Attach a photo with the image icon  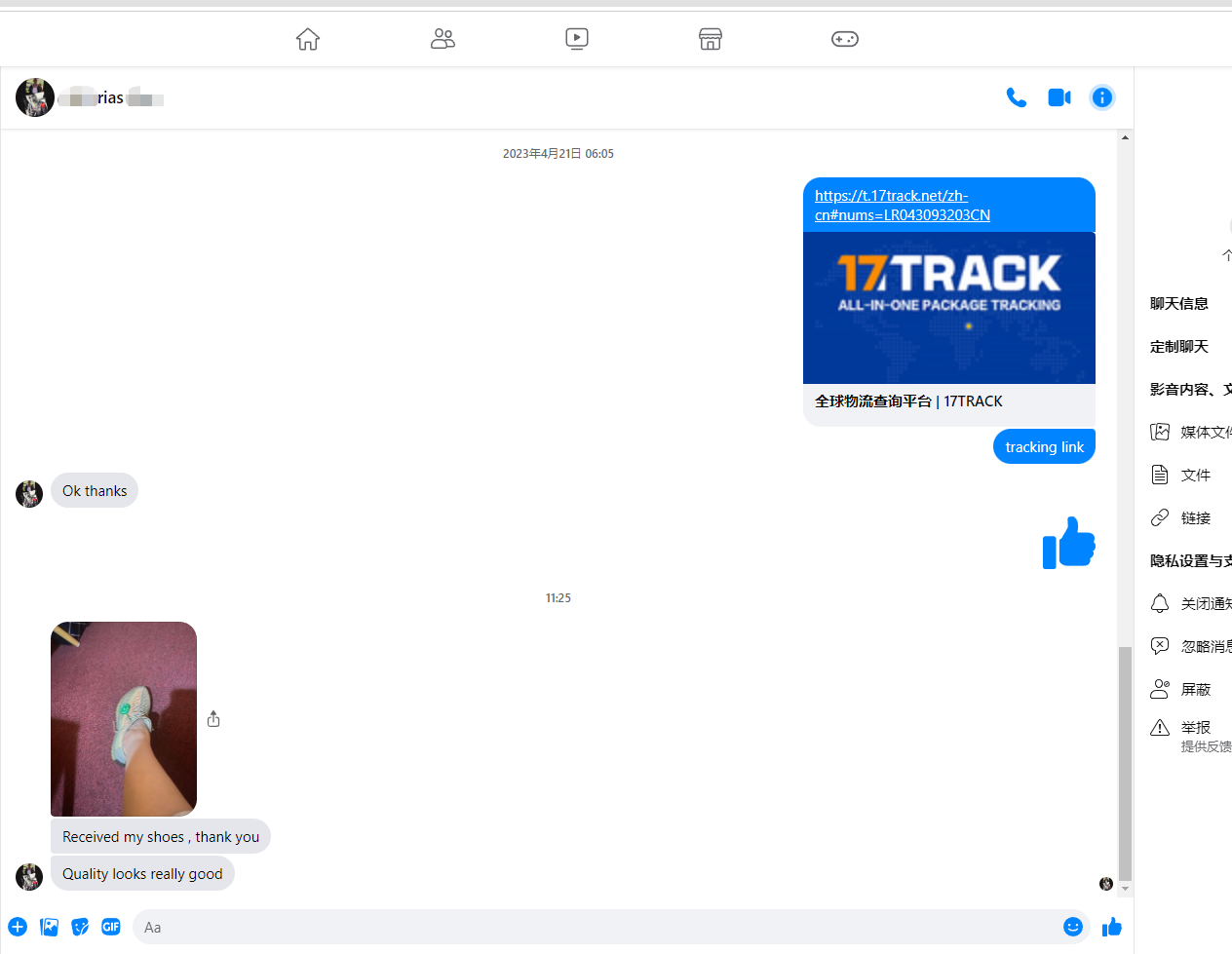(x=49, y=927)
